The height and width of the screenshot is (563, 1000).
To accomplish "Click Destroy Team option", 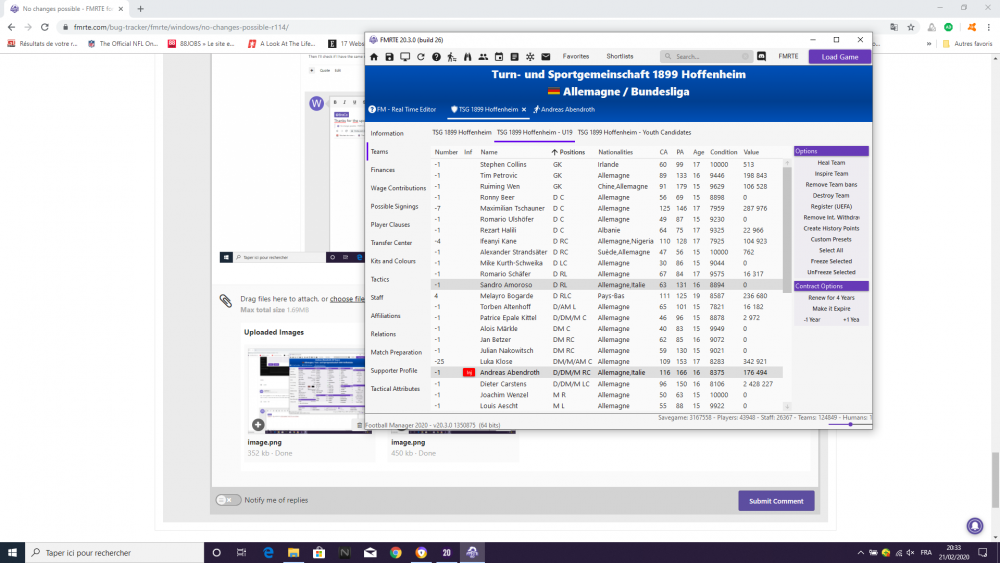I will [x=831, y=196].
